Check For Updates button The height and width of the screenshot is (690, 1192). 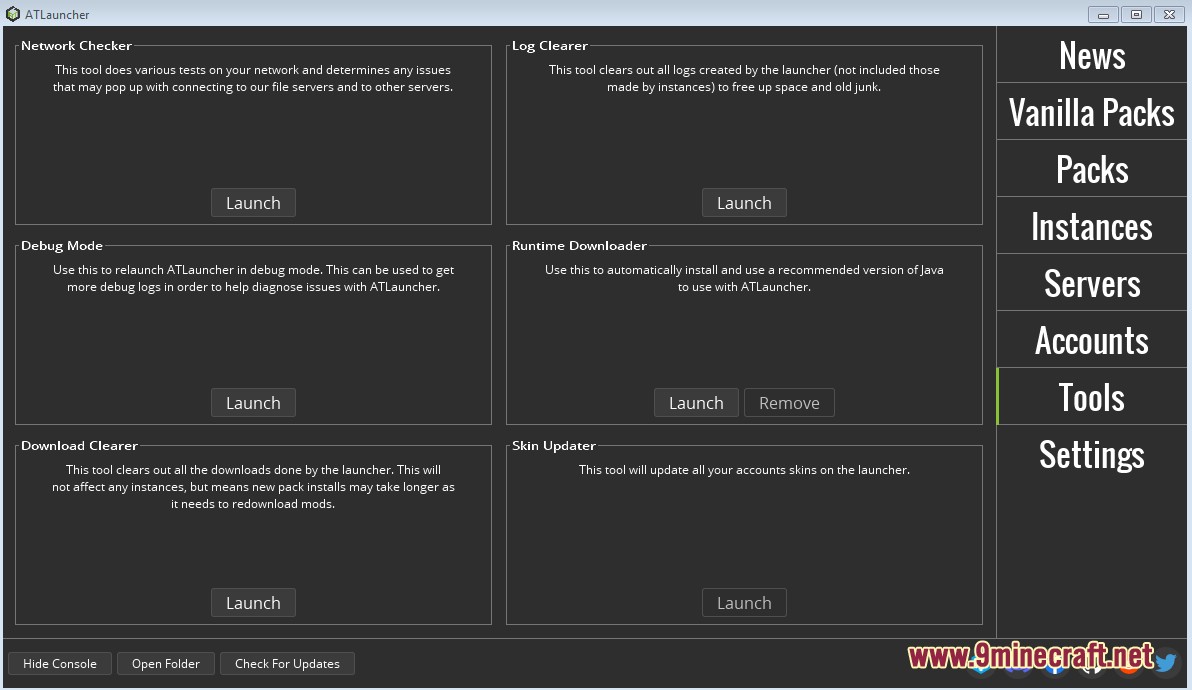287,663
